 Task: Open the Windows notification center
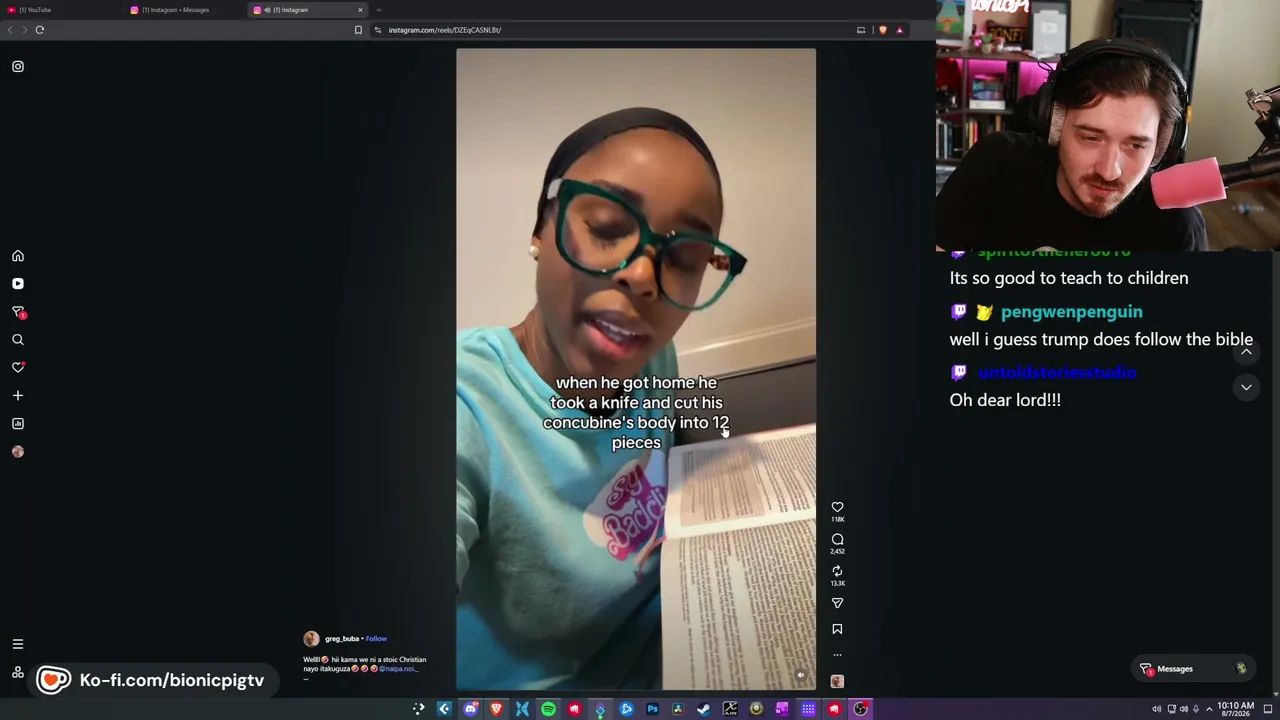point(1267,709)
